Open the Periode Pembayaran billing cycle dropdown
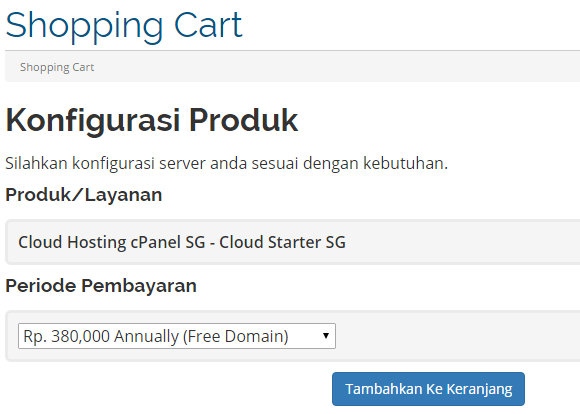The width and height of the screenshot is (580, 414). [177, 336]
